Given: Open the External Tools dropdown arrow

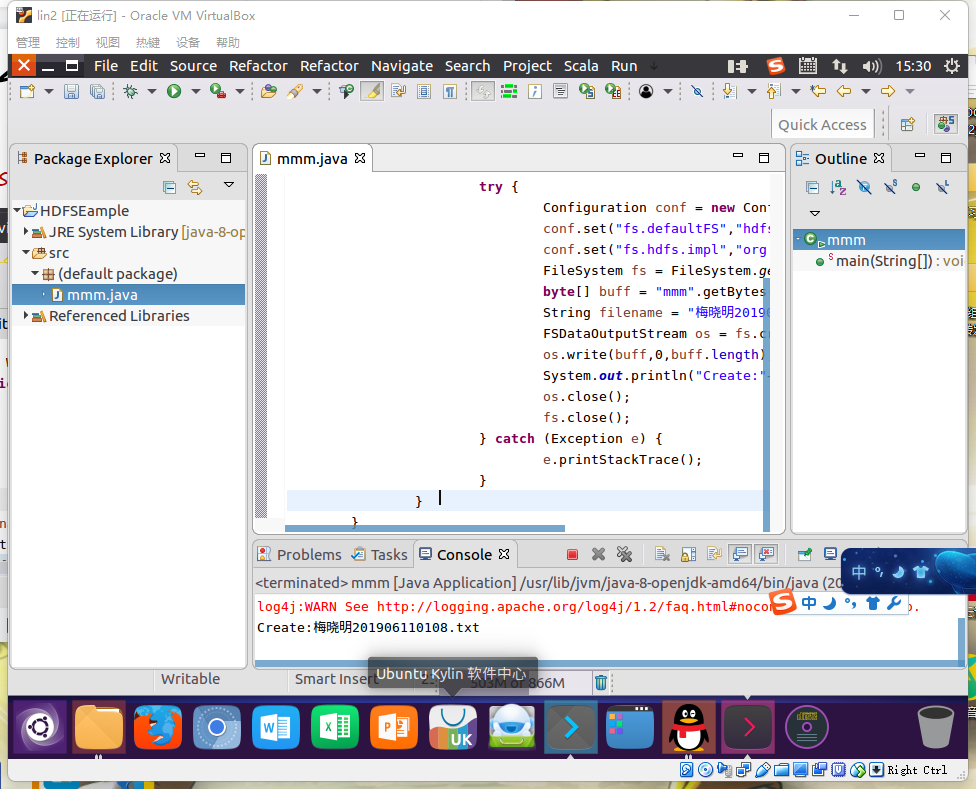Looking at the screenshot, I should [240, 91].
